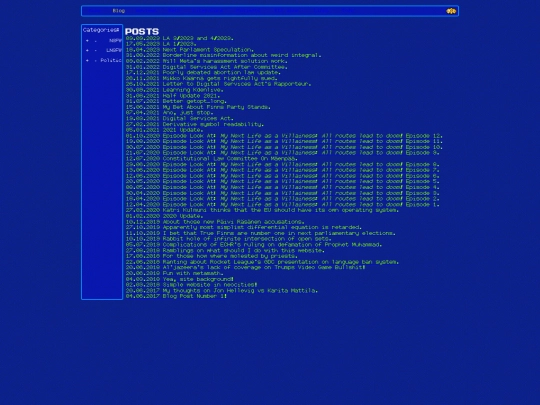Viewport: 540px width, 405px height.
Task: Open Episode Look At Villainess Episode 10 post
Action: (302, 147)
